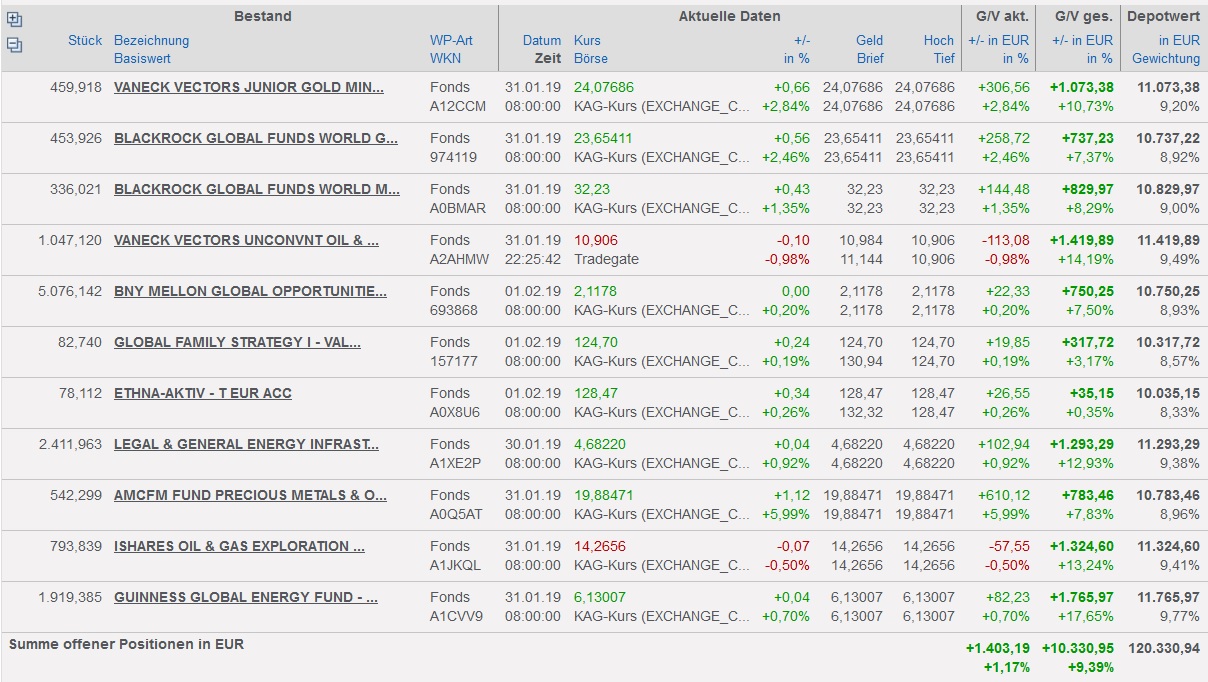This screenshot has width=1208, height=682.
Task: Click the Tradegate exchange text
Action: pos(606,259)
